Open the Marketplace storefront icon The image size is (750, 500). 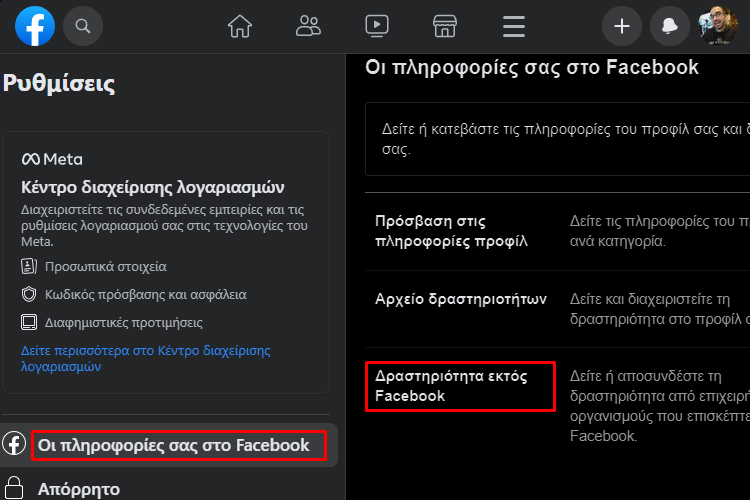(445, 26)
